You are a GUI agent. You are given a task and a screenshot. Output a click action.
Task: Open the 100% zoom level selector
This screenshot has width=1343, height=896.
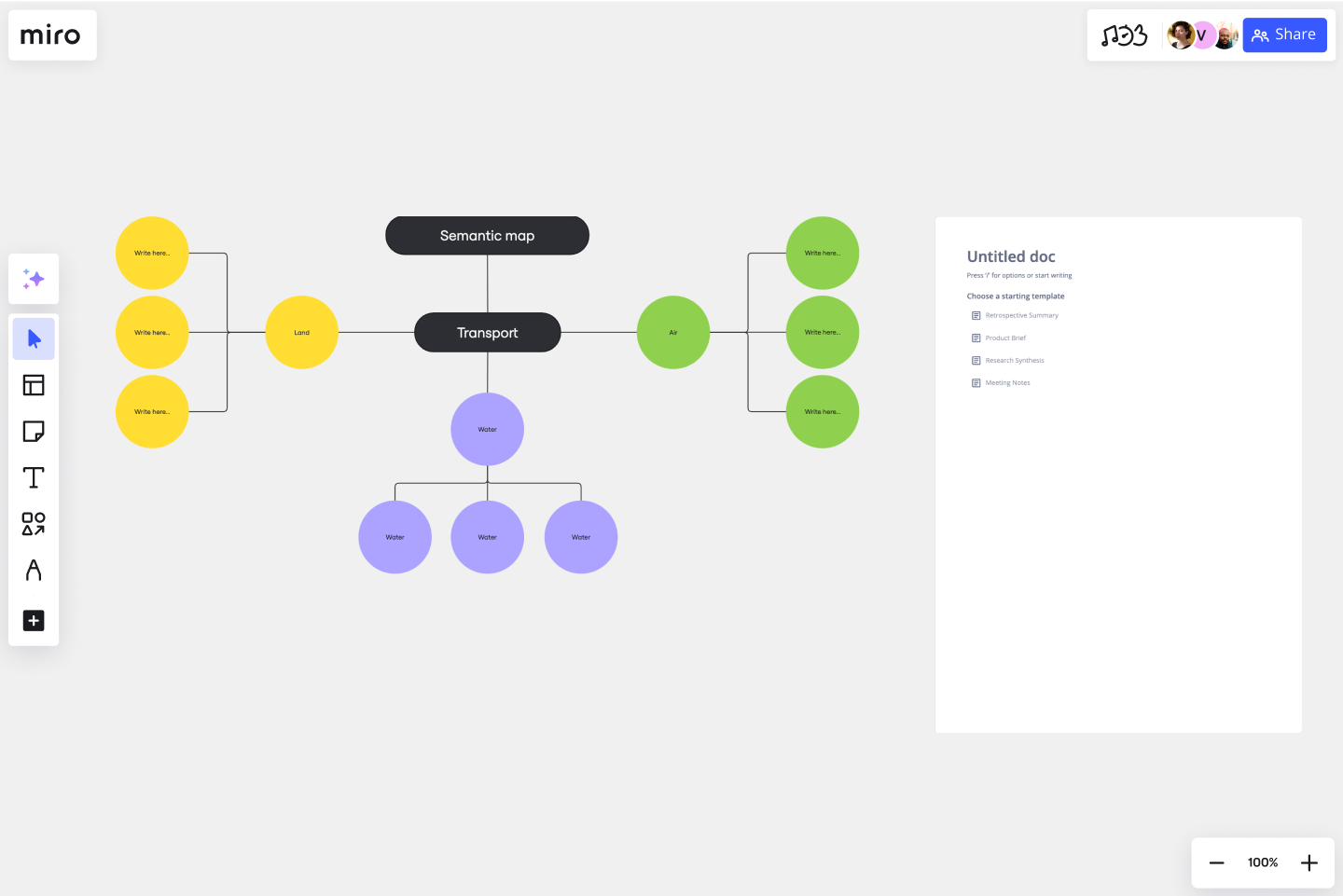1262,862
